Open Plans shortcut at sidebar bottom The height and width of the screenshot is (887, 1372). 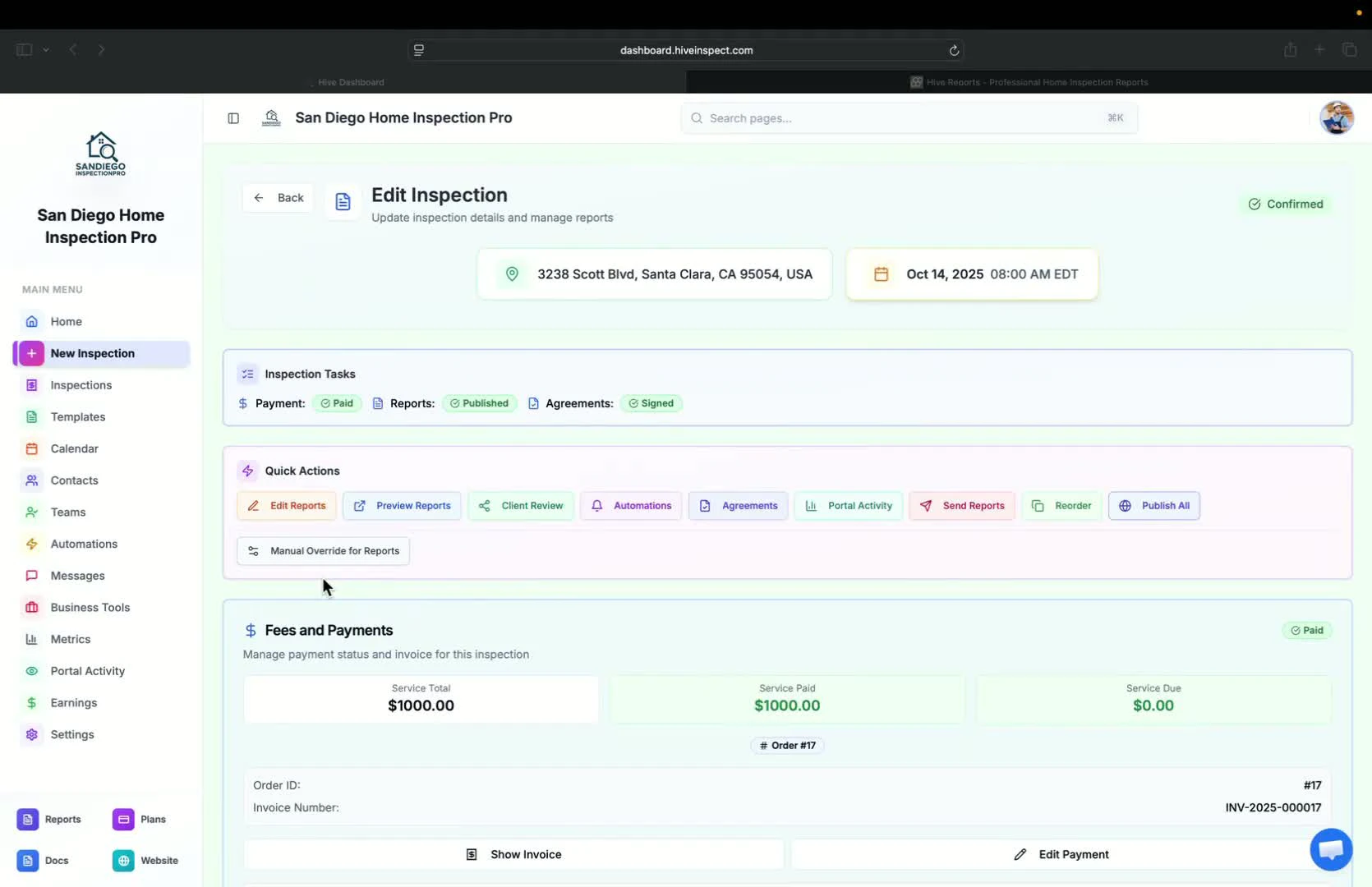(x=140, y=820)
